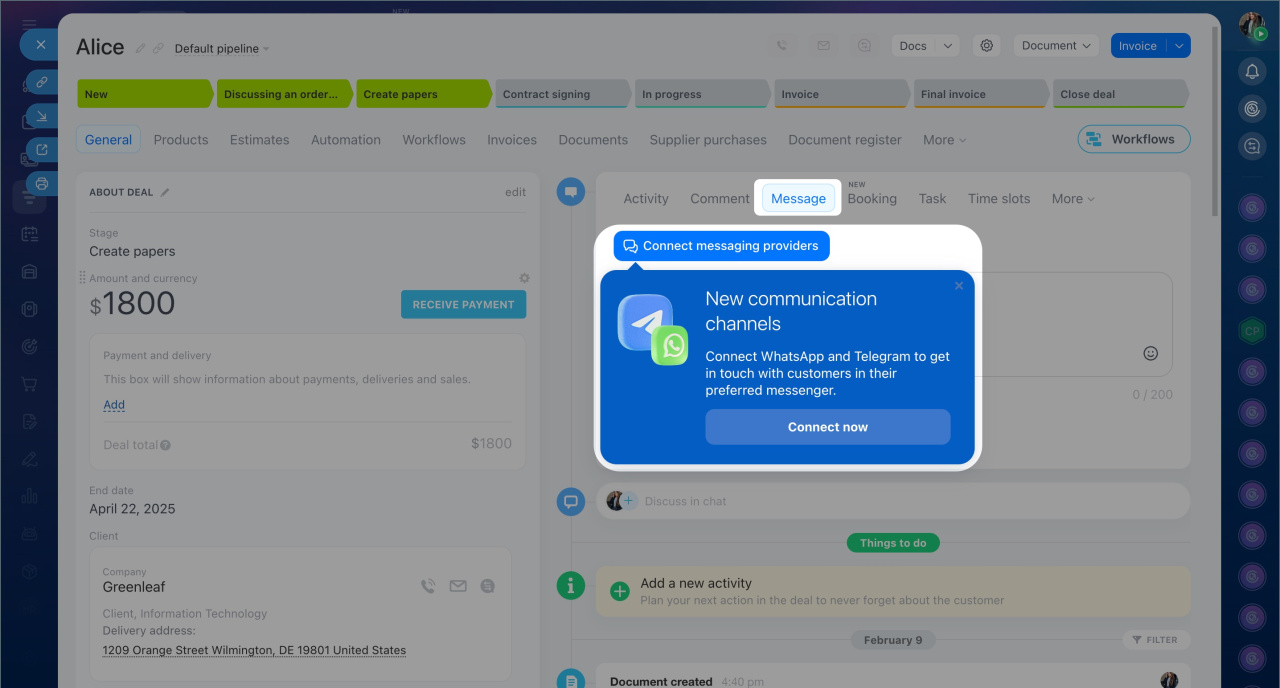The width and height of the screenshot is (1280, 688).
Task: Click the copy link icon beside deal title
Action: (x=158, y=48)
